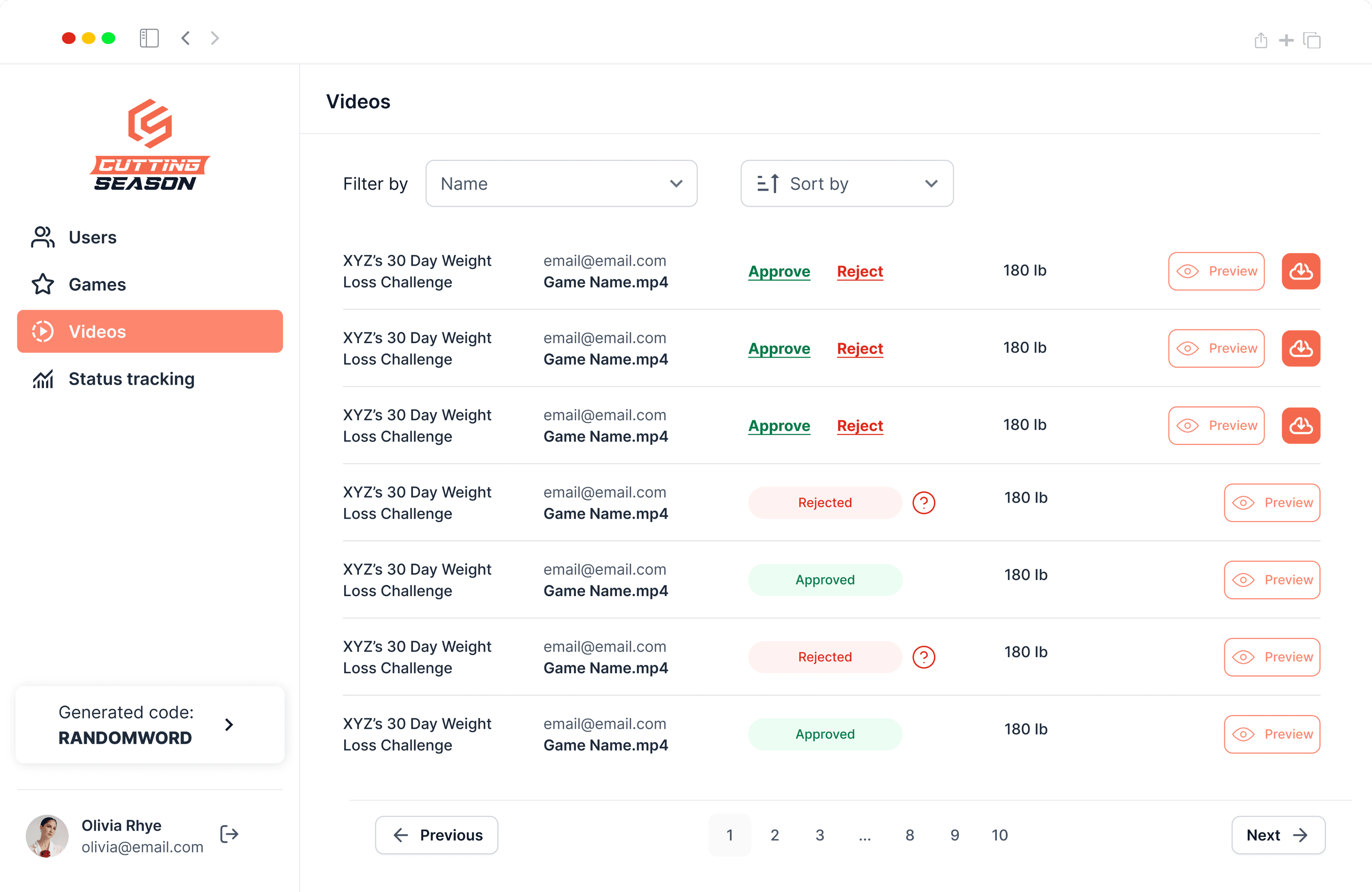Click the sort order icon beside Sort by

pos(768,183)
